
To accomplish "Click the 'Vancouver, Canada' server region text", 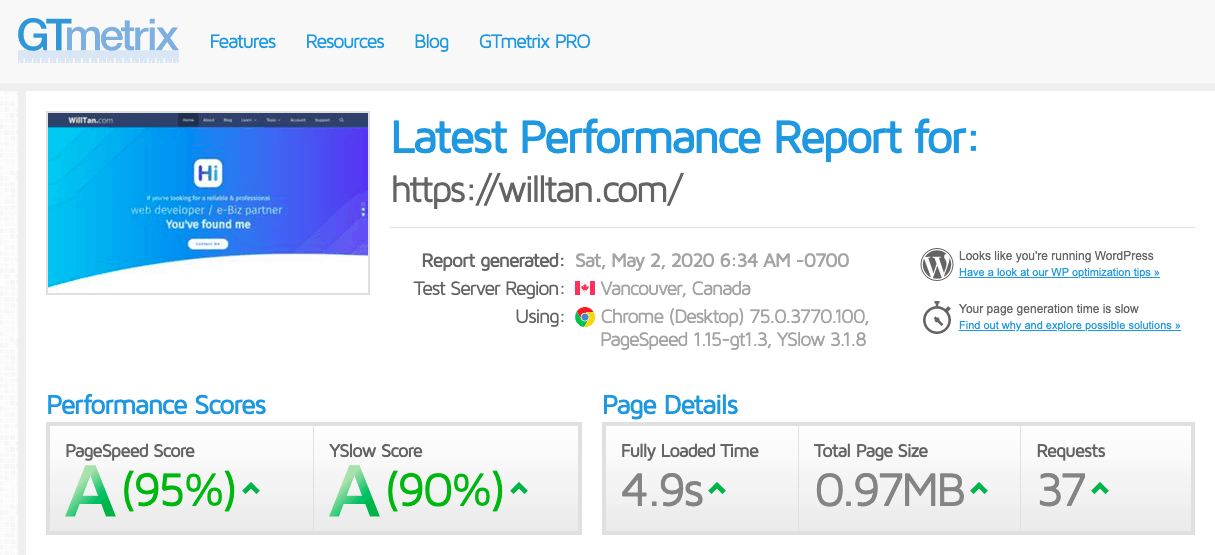I will [x=676, y=289].
